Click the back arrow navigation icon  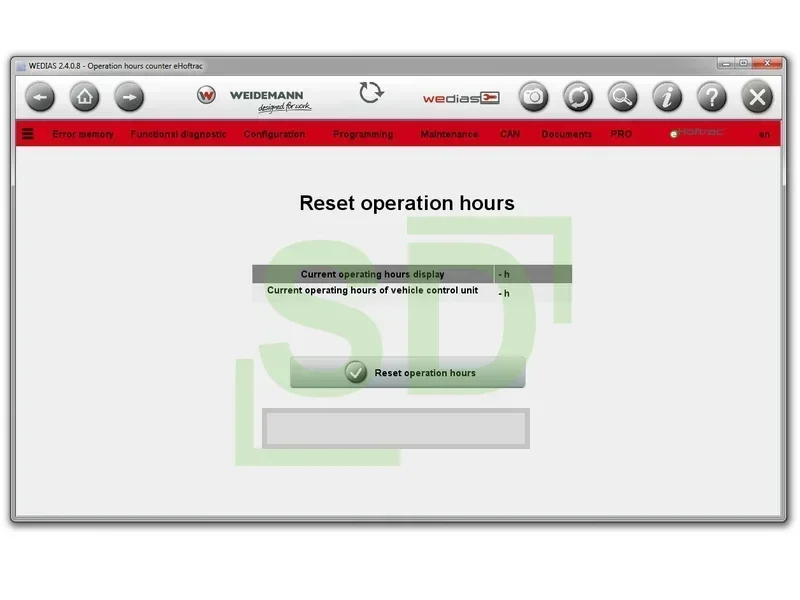pos(40,97)
